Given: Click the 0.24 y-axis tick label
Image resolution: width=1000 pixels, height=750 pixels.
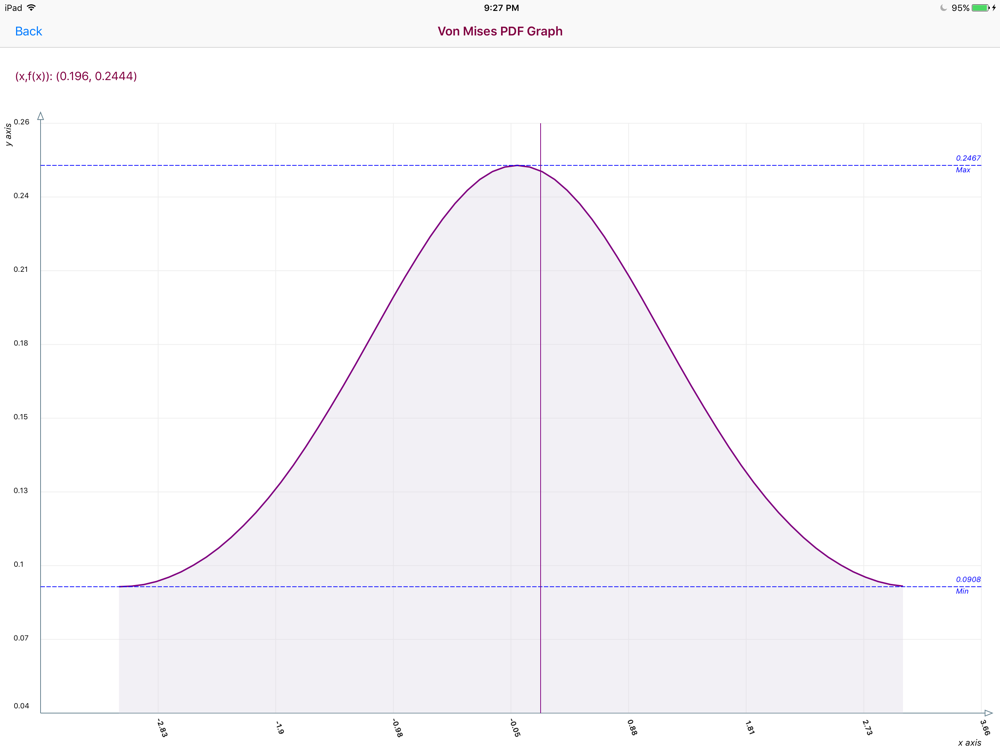Looking at the screenshot, I should coord(21,196).
